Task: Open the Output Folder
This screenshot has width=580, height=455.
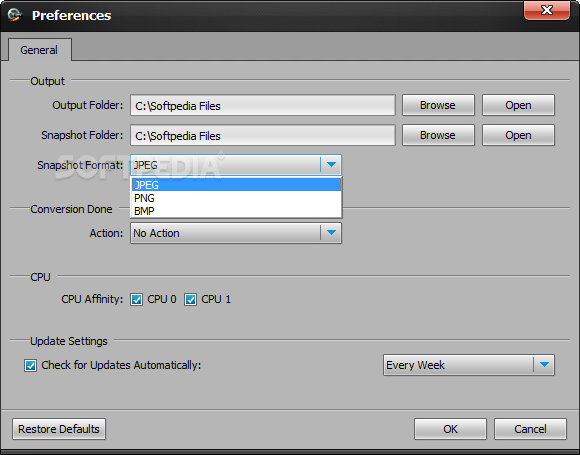Action: 518,105
